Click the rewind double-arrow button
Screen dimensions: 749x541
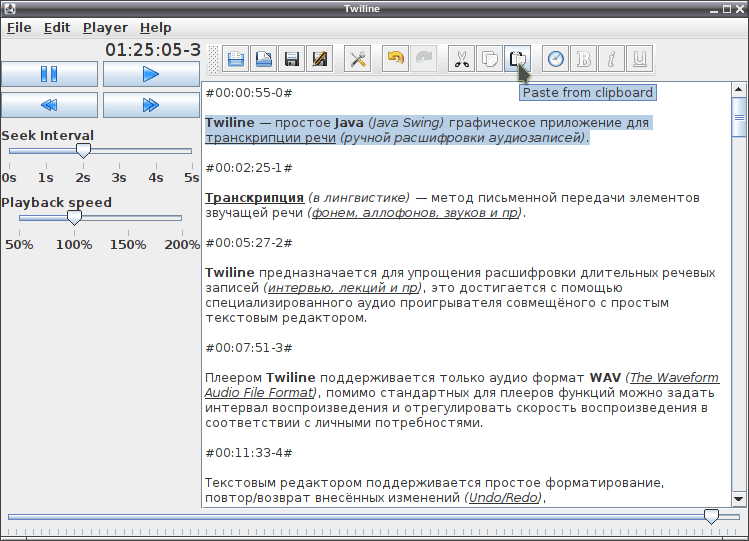click(x=49, y=105)
